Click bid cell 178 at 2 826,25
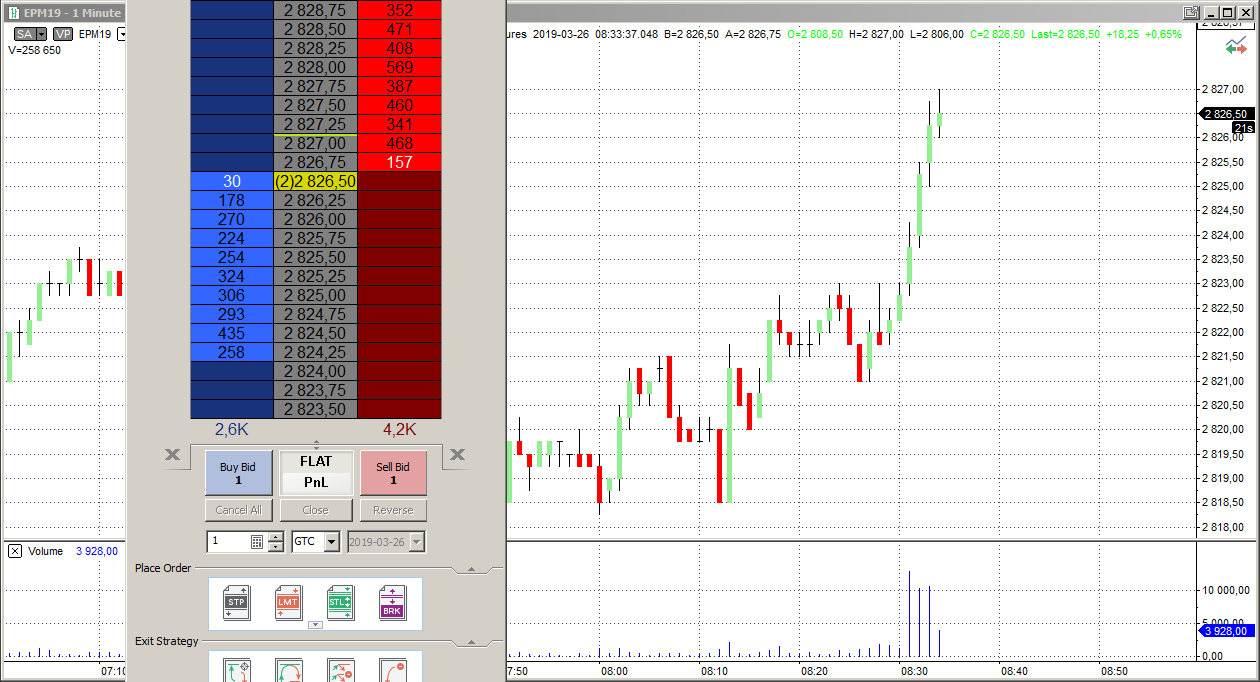The height and width of the screenshot is (682, 1260). tap(232, 200)
